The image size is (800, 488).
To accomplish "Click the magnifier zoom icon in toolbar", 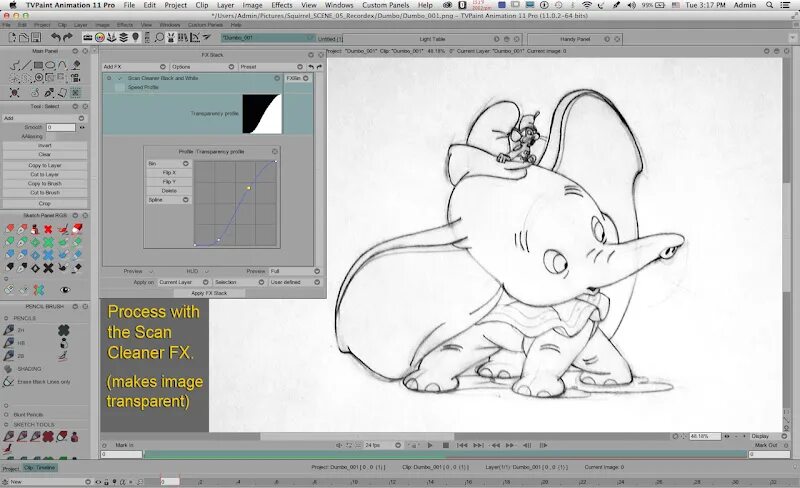I will tap(159, 37).
